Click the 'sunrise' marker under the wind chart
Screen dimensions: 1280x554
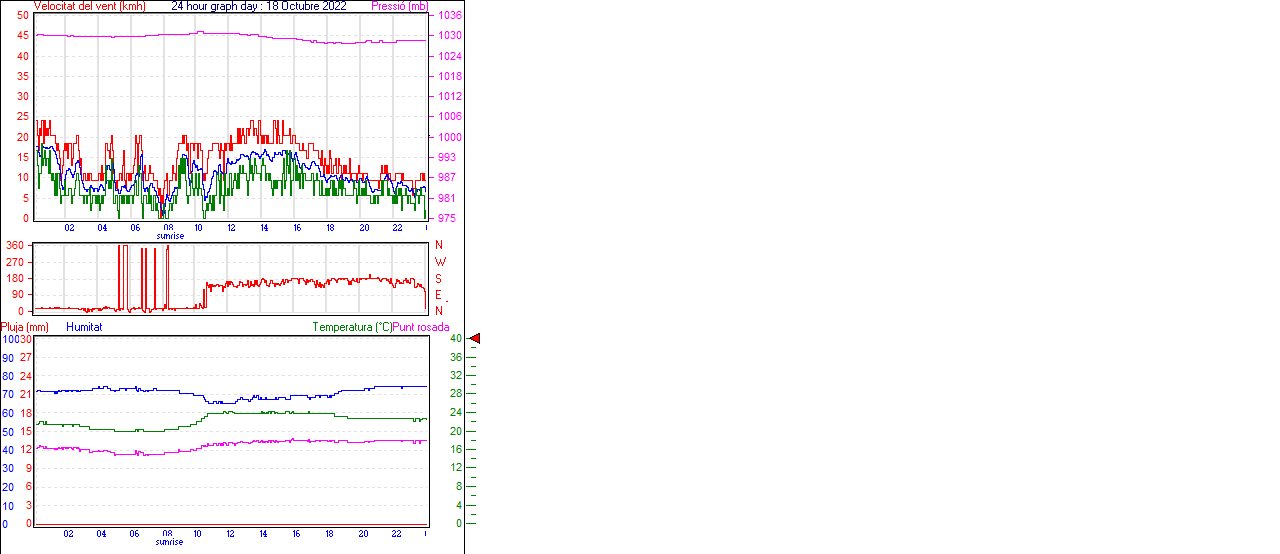(x=169, y=236)
